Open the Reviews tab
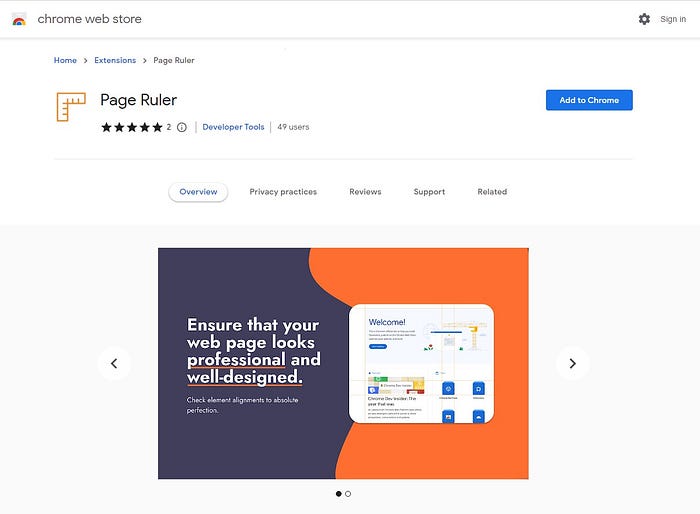Viewport: 700px width, 514px height. 365,192
